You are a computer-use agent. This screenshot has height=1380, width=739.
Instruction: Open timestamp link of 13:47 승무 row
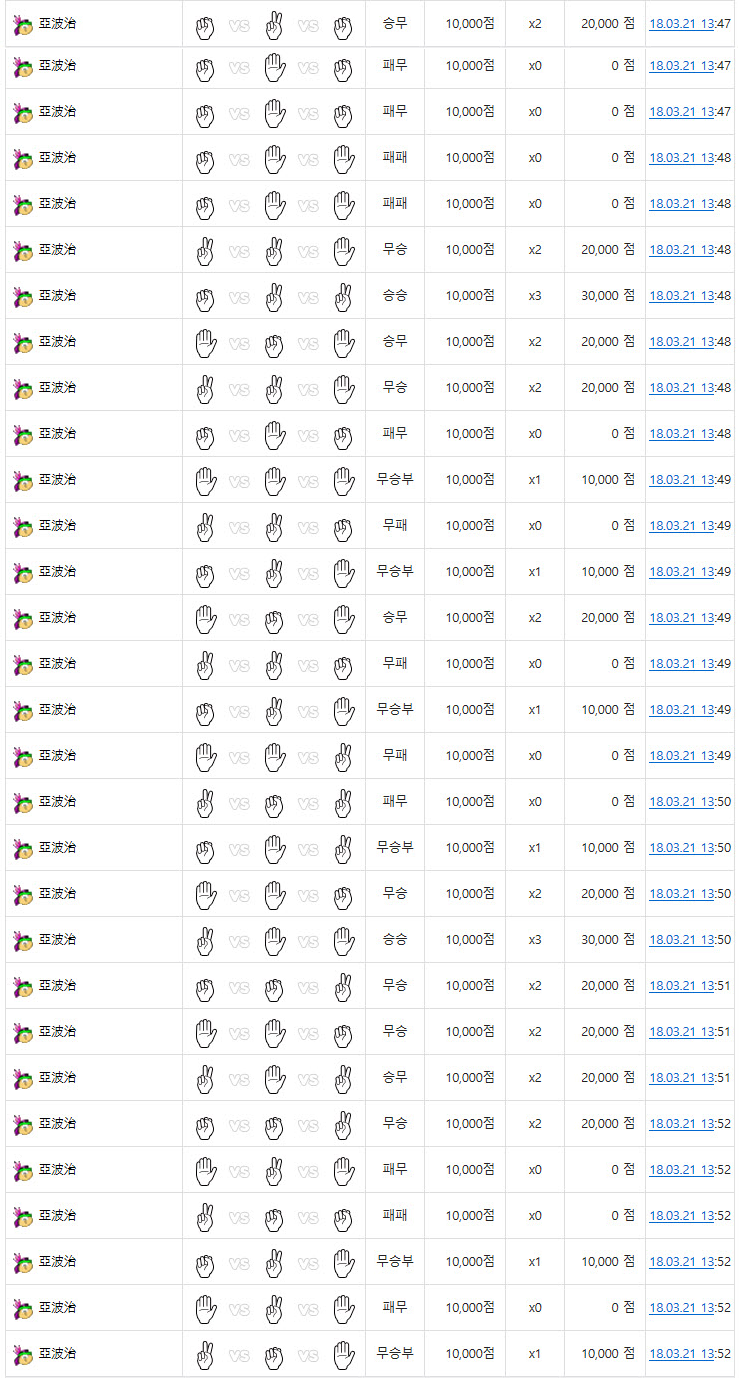click(690, 23)
